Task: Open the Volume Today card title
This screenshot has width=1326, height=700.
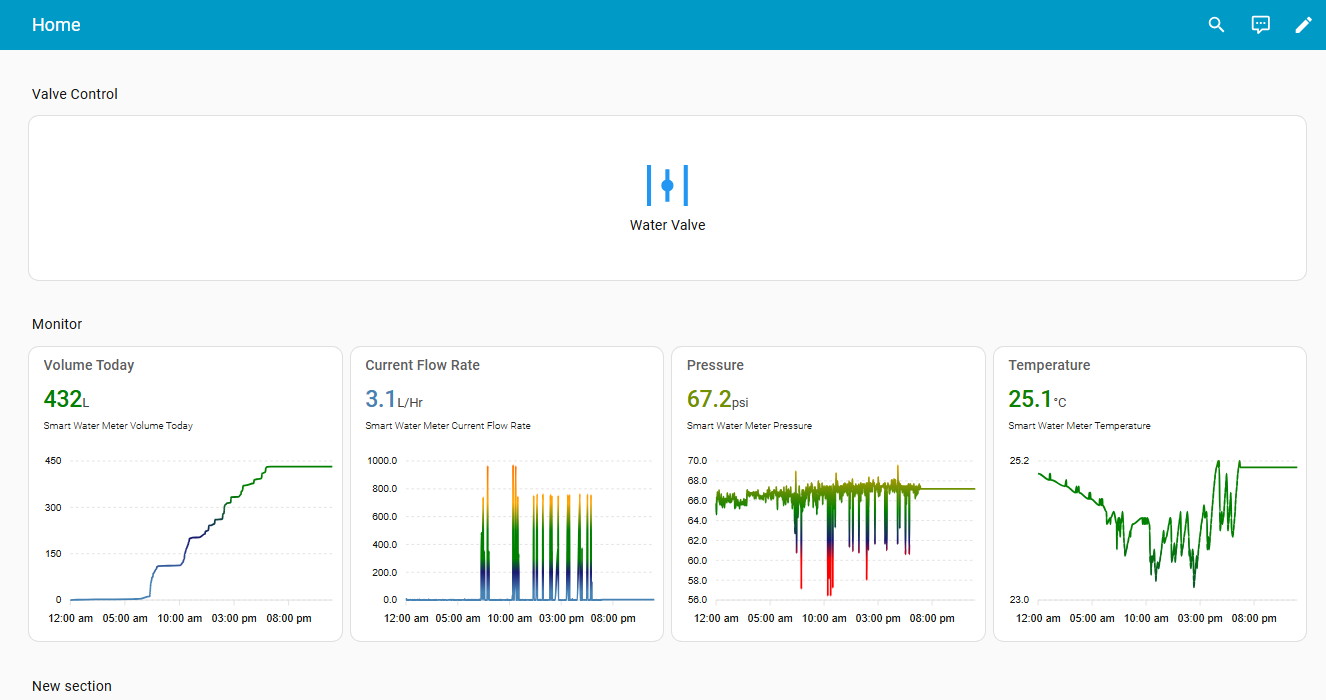Action: point(89,365)
